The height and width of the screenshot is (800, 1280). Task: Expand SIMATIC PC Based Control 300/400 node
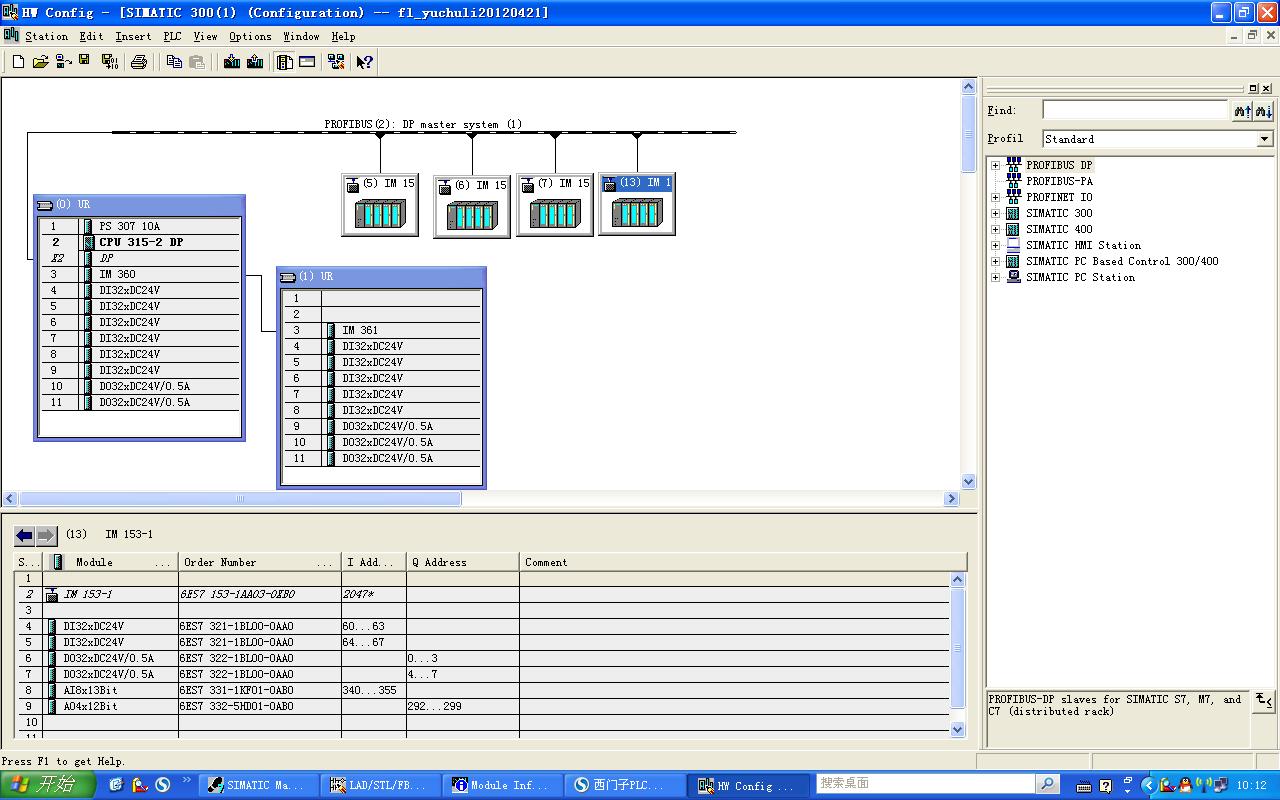point(995,261)
